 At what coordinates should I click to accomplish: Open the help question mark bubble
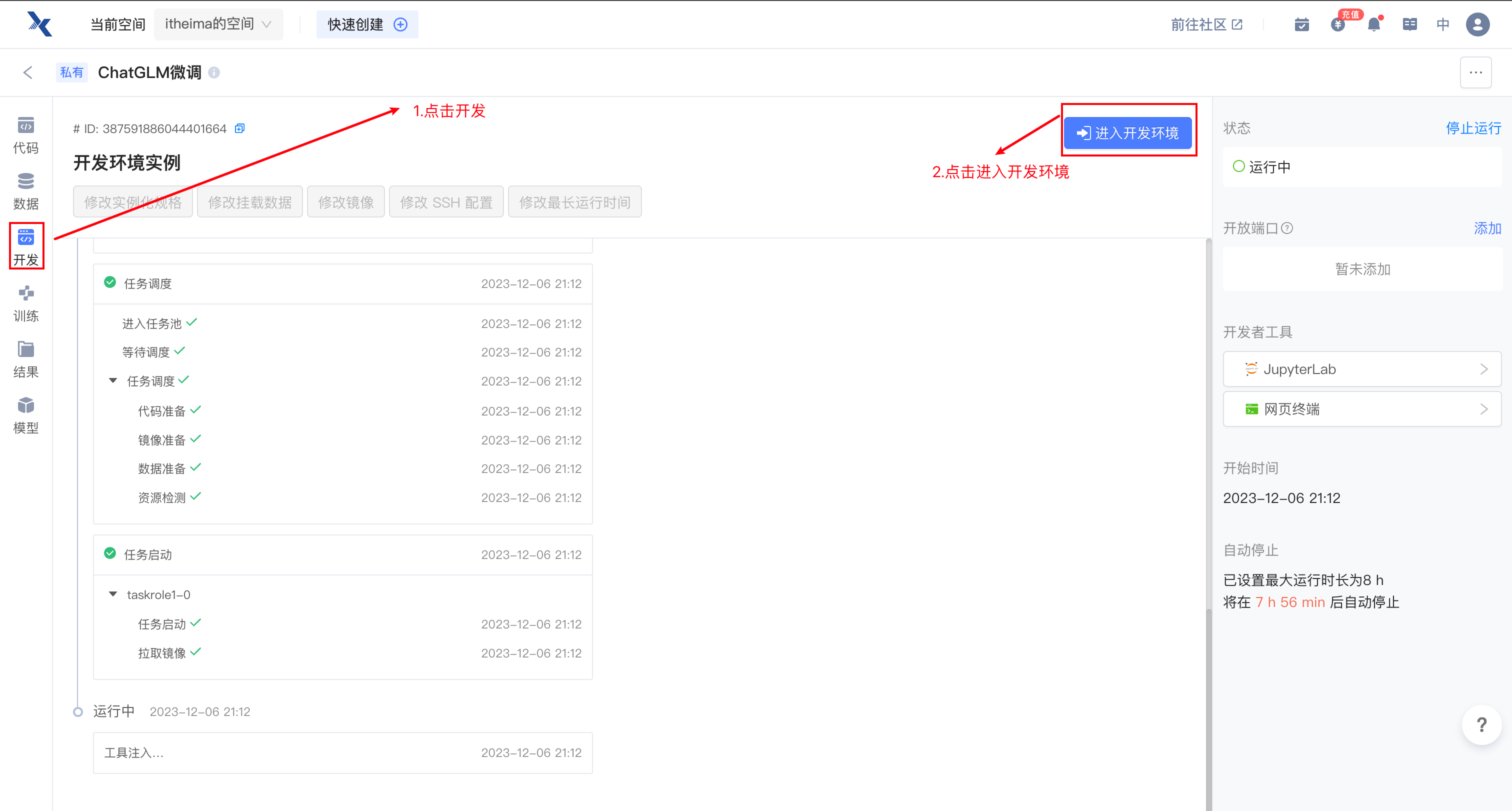(1481, 725)
